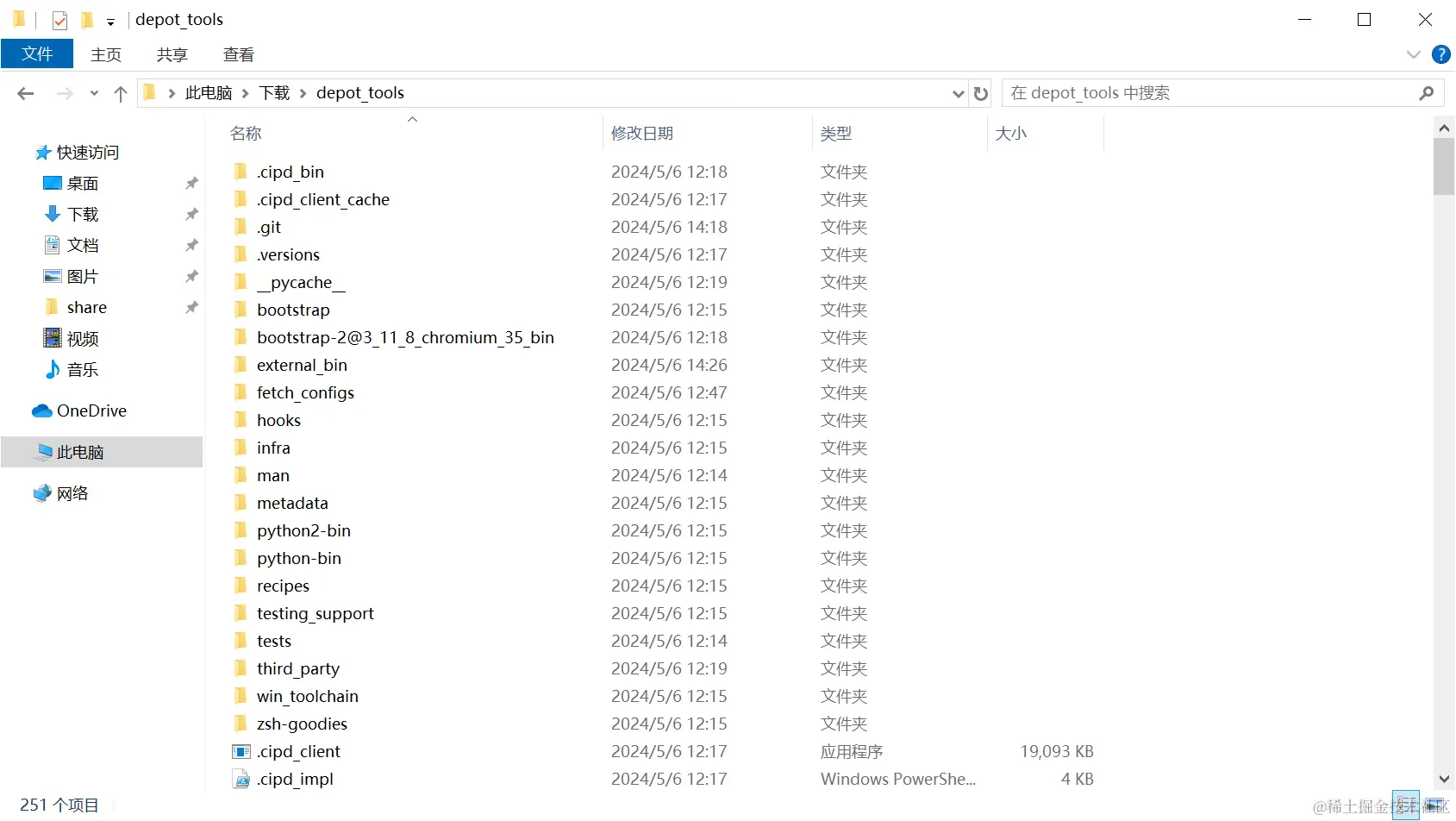Viewport: 1456px width, 821px height.
Task: Click the depot_tools breadcrumb segment
Action: pyautogui.click(x=360, y=93)
